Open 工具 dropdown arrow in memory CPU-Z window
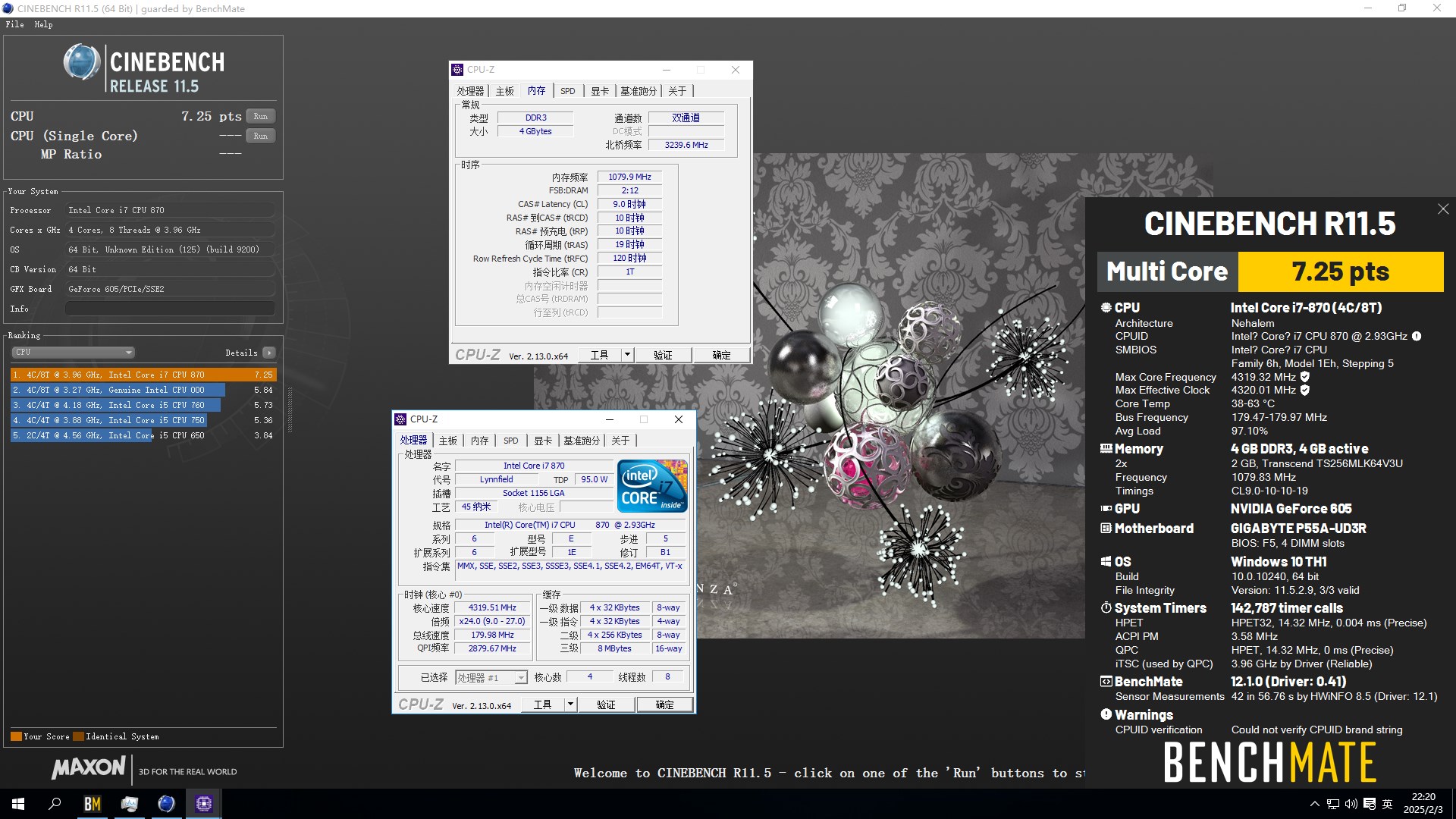The image size is (1456, 819). tap(627, 355)
